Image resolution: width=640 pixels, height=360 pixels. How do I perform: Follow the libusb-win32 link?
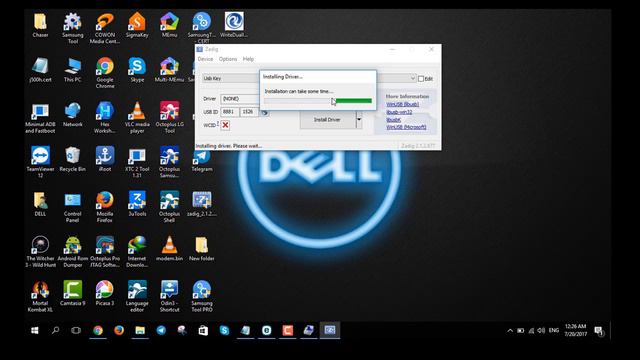coord(399,112)
